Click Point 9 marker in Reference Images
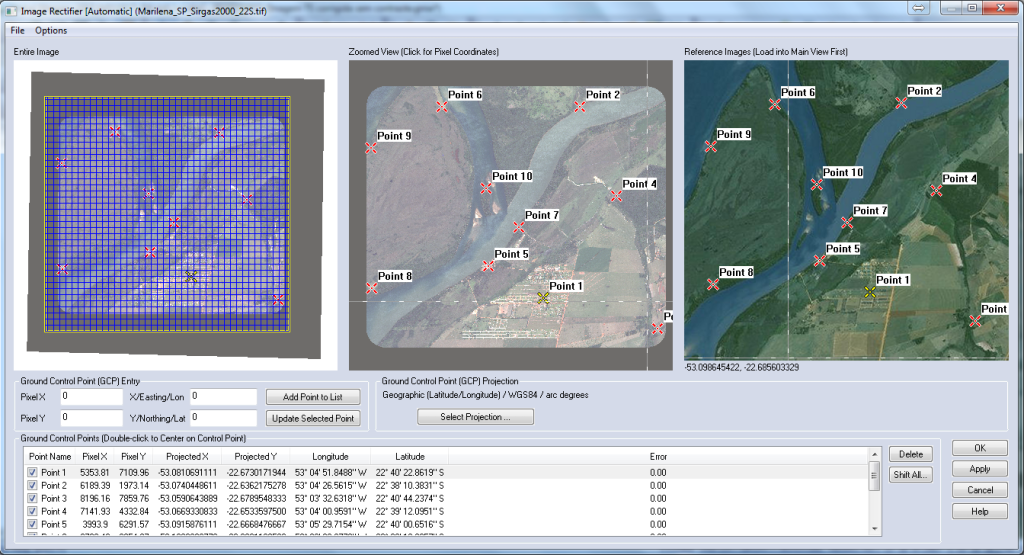The image size is (1024, 555). coord(711,146)
